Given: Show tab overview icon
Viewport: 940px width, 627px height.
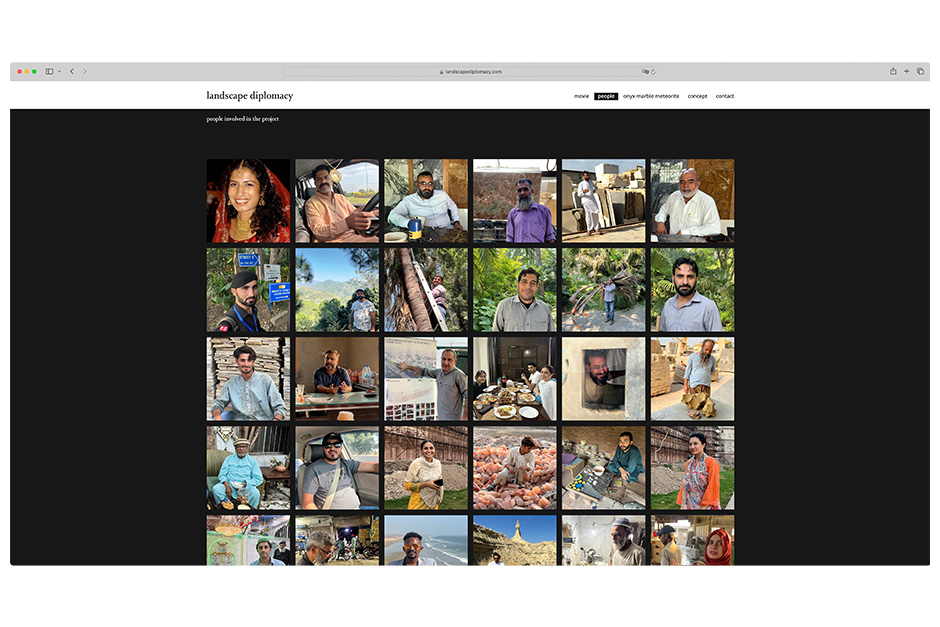Looking at the screenshot, I should 920,71.
